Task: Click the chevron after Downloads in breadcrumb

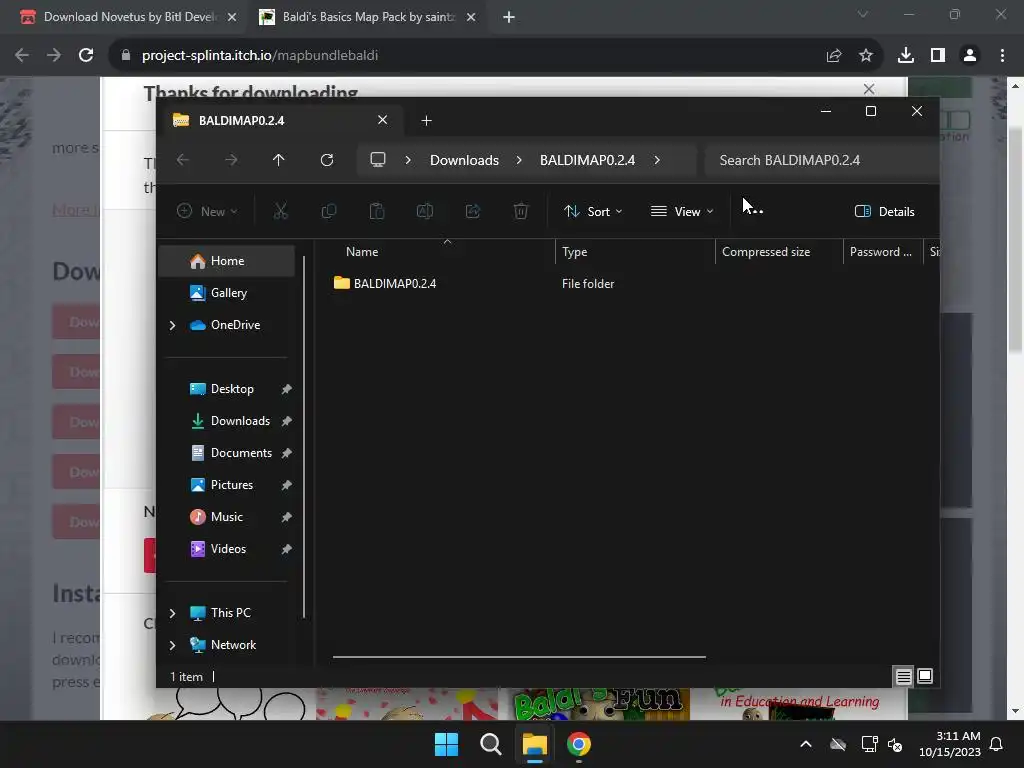Action: tap(519, 160)
